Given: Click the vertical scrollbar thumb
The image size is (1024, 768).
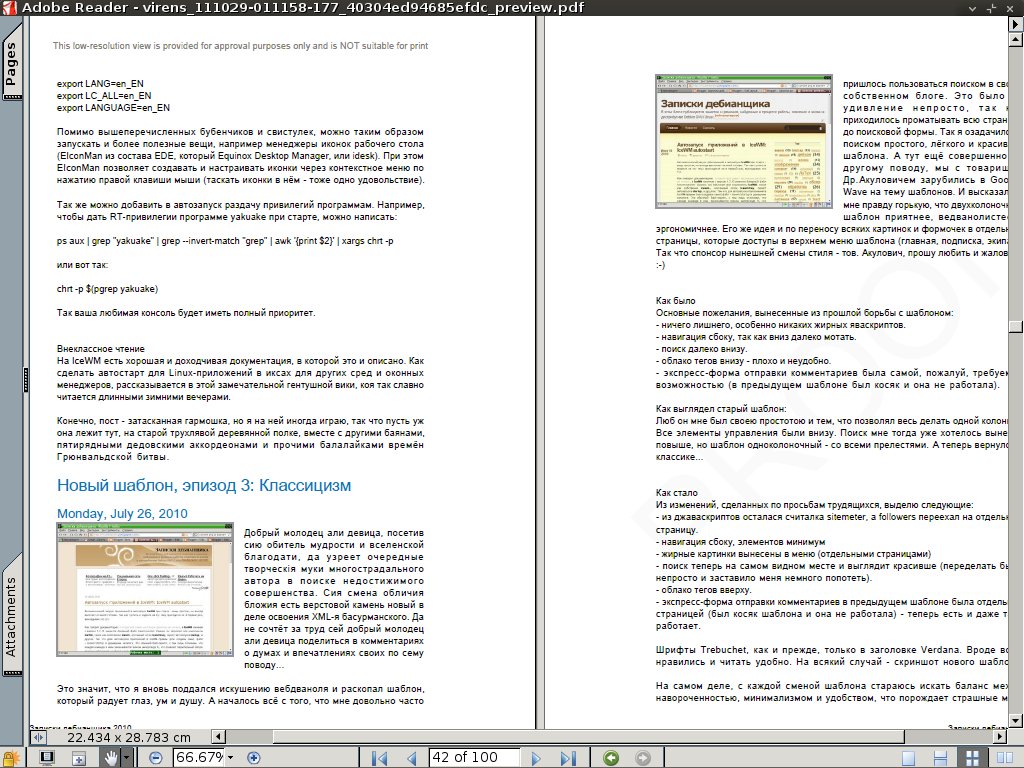Looking at the screenshot, I should point(1016,327).
